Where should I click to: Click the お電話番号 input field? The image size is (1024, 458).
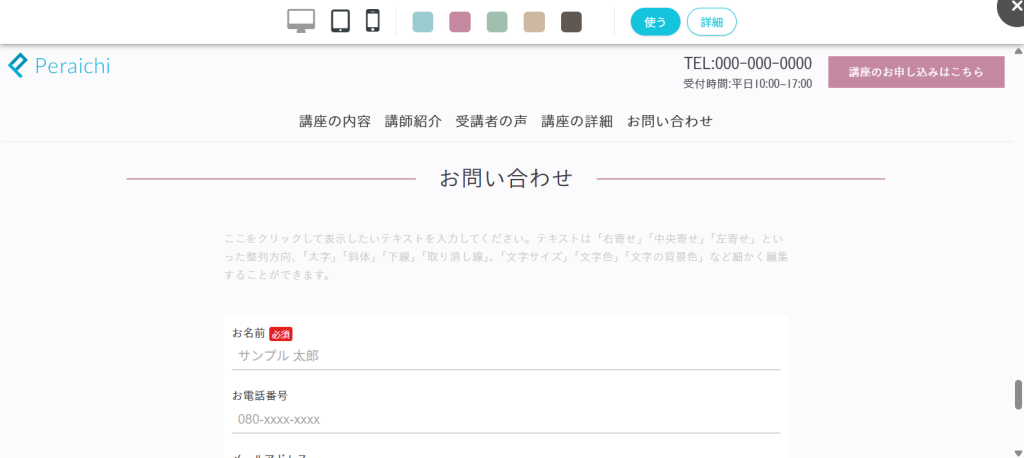click(x=506, y=419)
